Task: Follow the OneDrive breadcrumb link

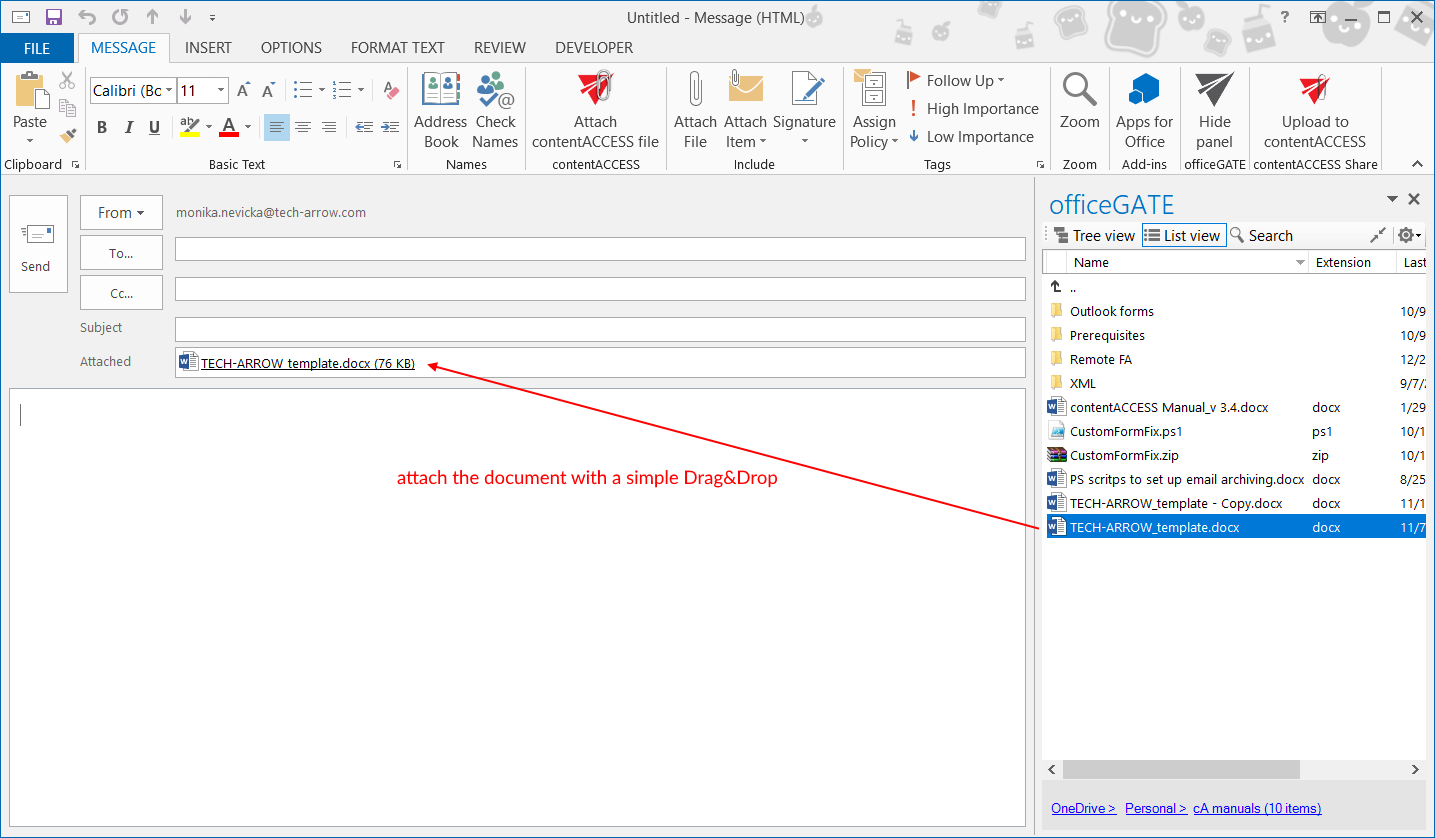Action: [x=1083, y=808]
